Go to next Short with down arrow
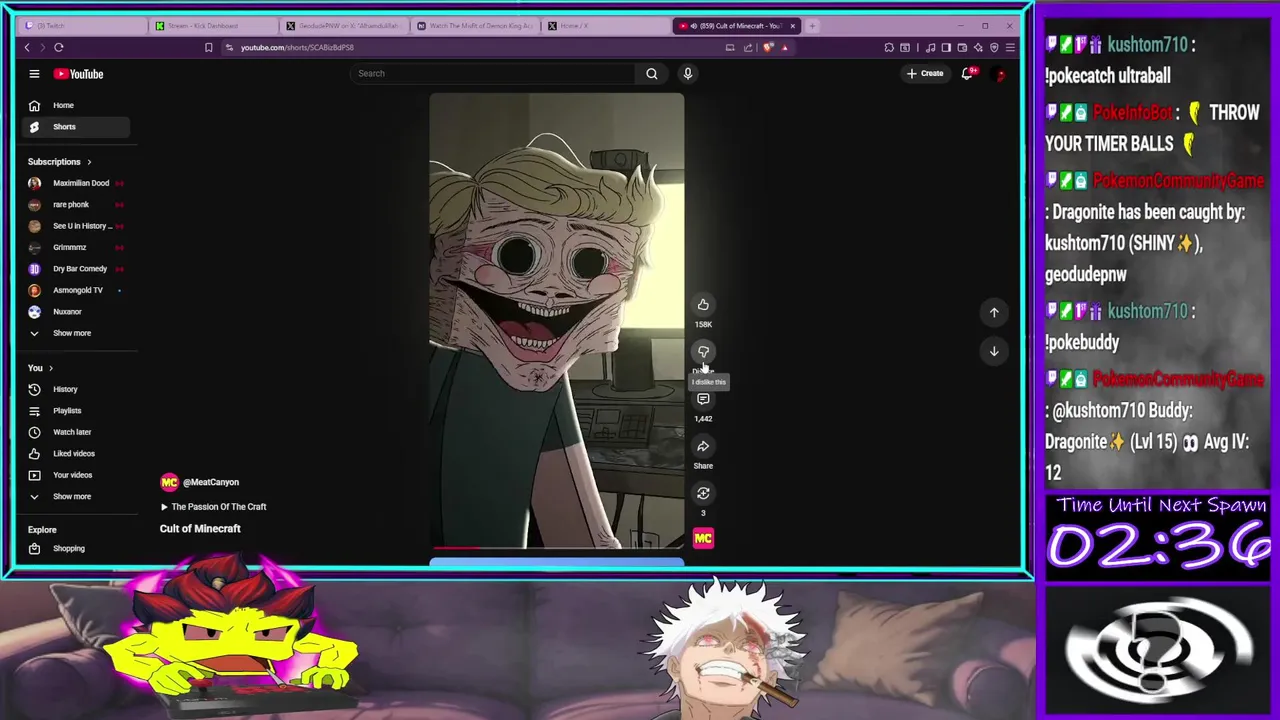This screenshot has width=1280, height=720. coord(994,351)
